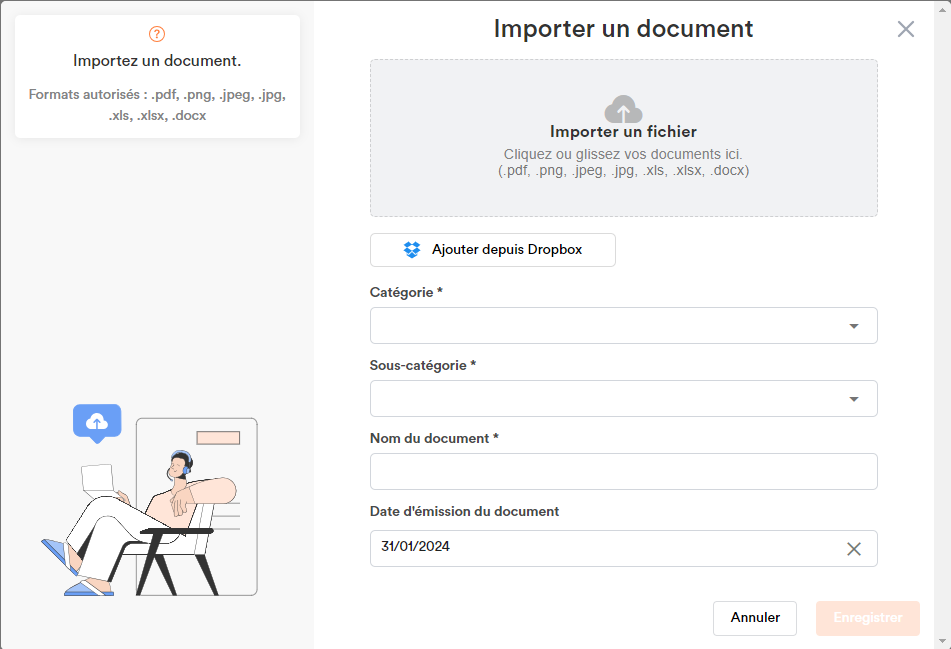Click the Ajouter depuis Dropbox button
The height and width of the screenshot is (649, 951).
(x=492, y=250)
